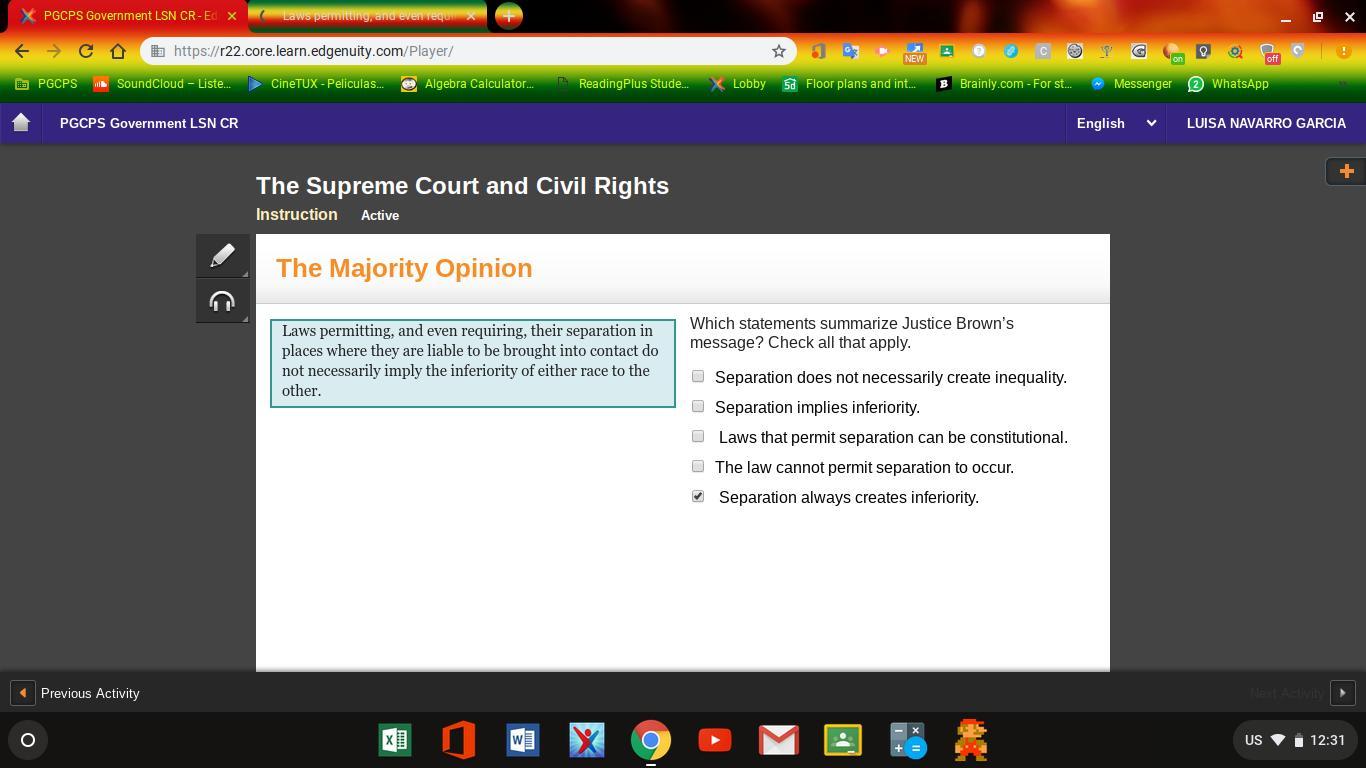Switch to 'Laws permitting, and even requi' tab
The width and height of the screenshot is (1366, 768).
[367, 16]
